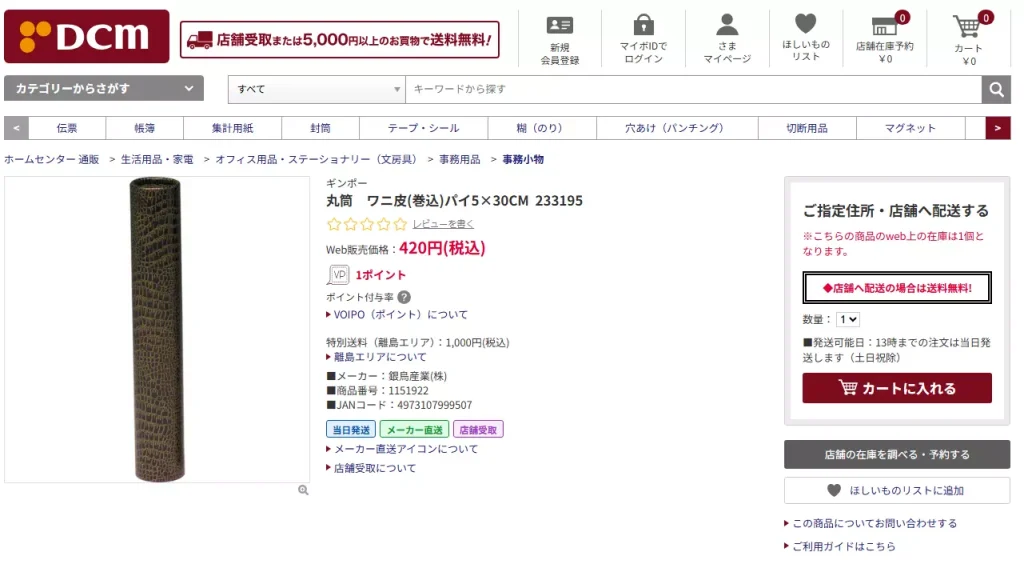The width and height of the screenshot is (1024, 568).
Task: Select the テープ・シール category tab
Action: [423, 128]
